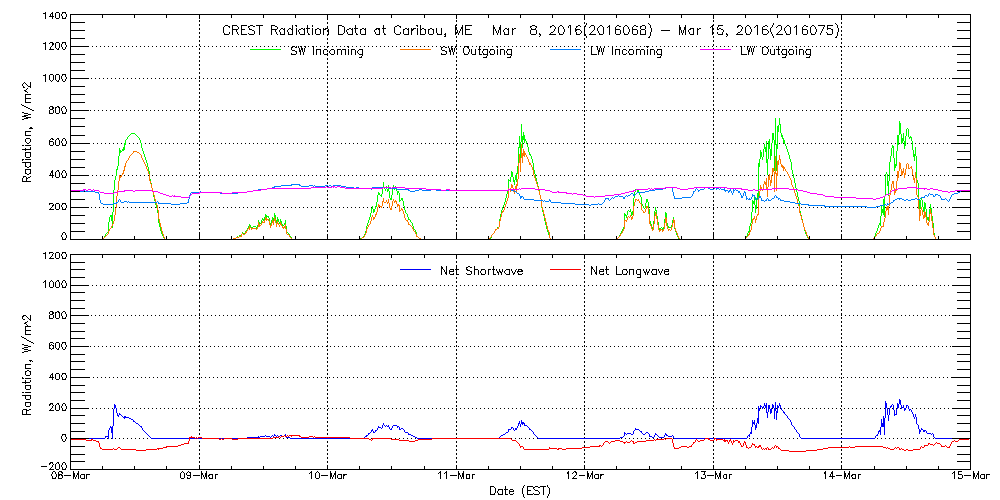Click the 11-Mar x-axis date label
The width and height of the screenshot is (1000, 500).
457,478
